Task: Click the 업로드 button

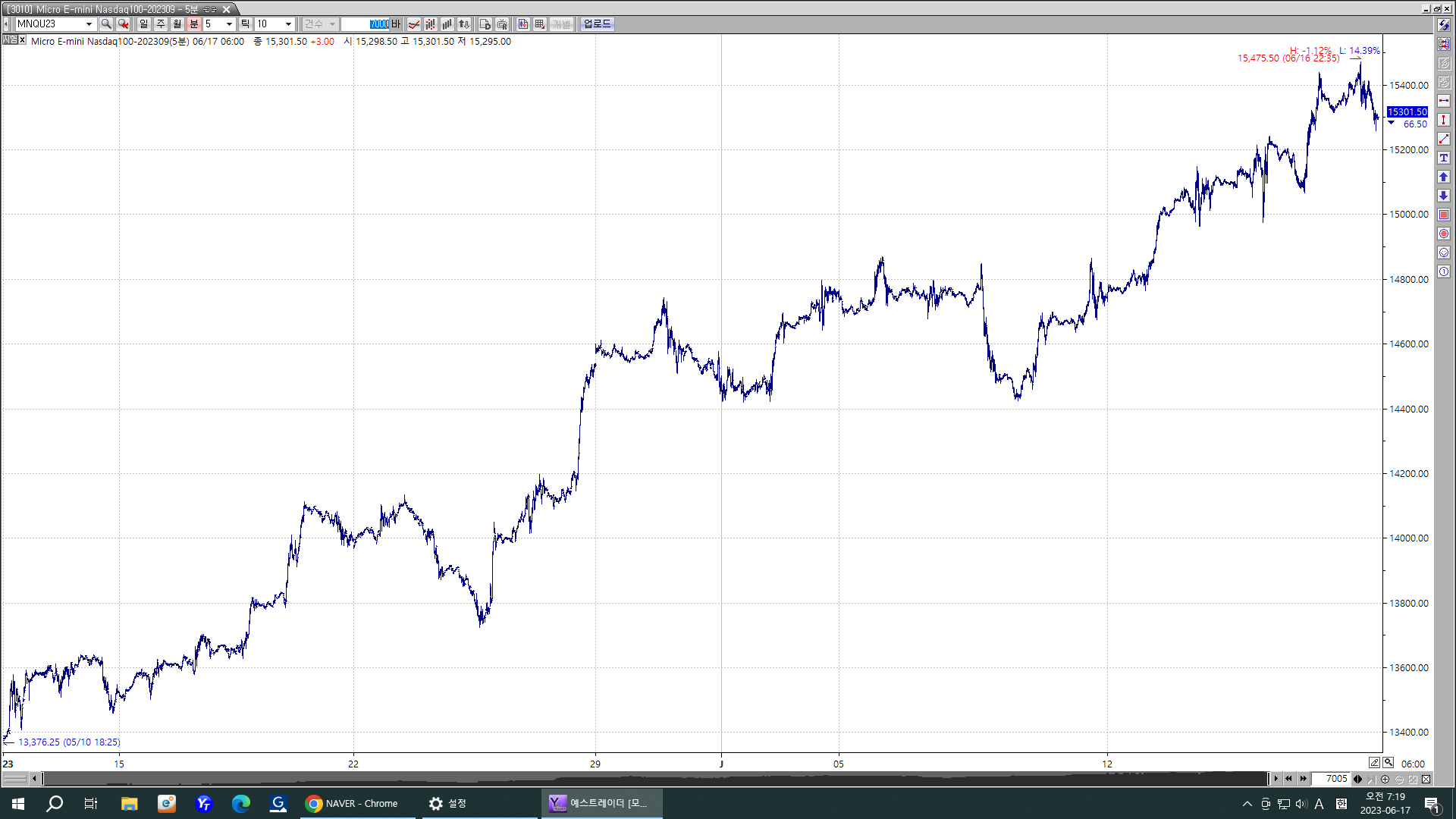Action: pyautogui.click(x=597, y=24)
